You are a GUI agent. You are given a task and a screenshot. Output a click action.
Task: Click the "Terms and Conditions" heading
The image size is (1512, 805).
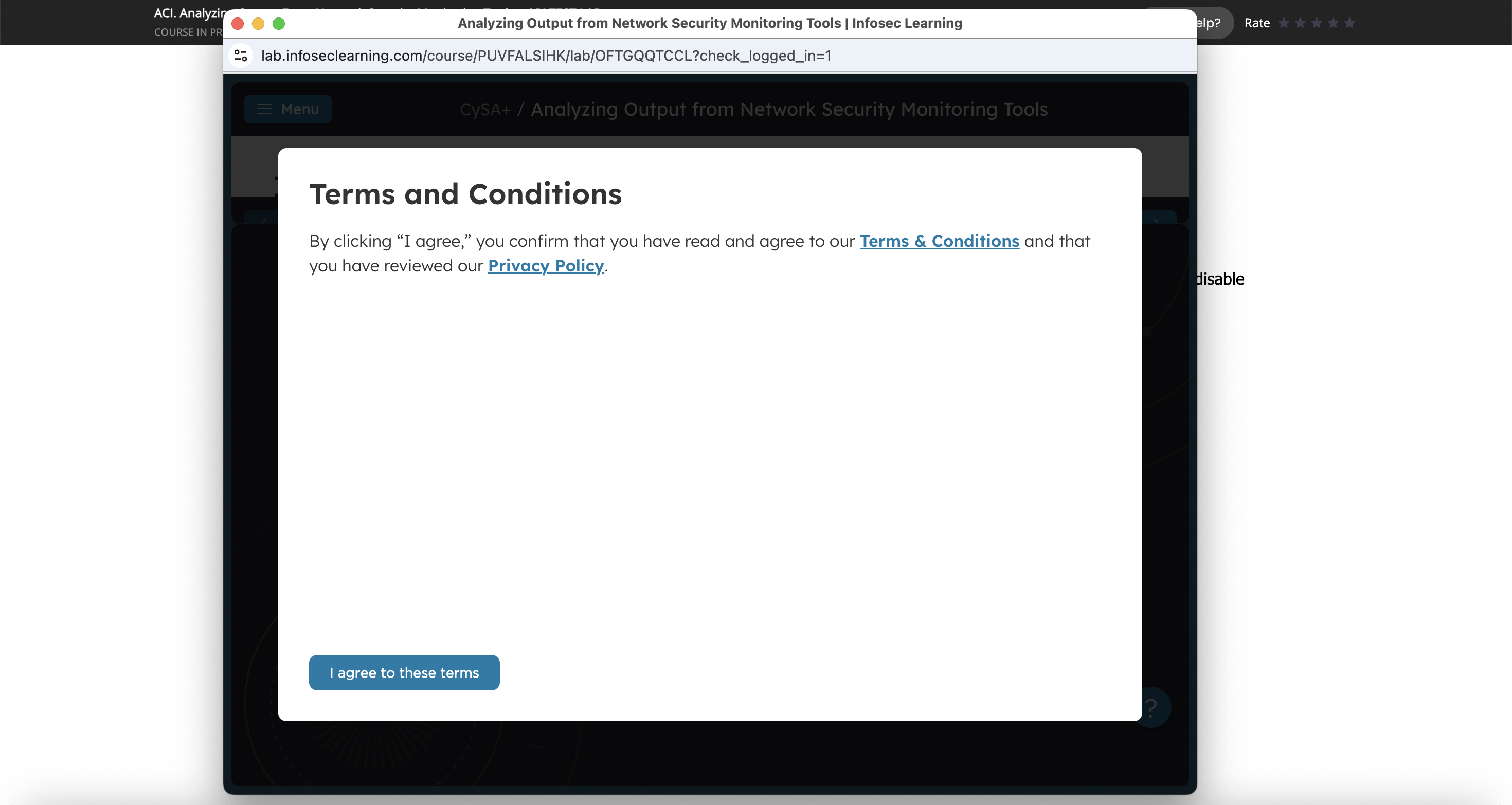465,194
